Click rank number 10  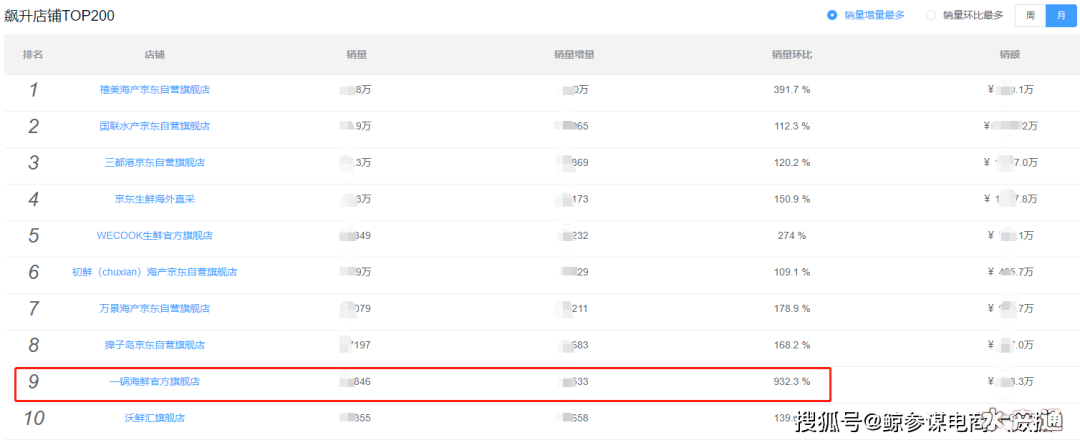(x=33, y=417)
